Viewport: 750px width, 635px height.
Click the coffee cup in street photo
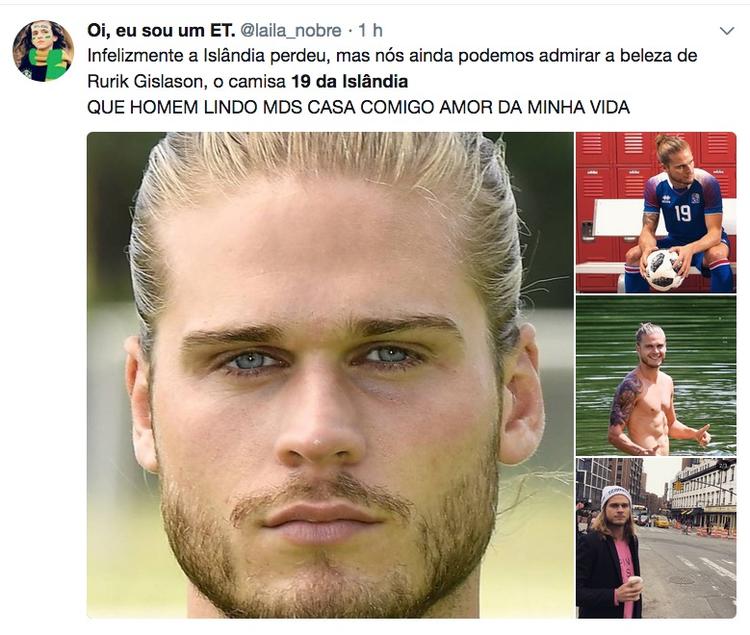point(634,586)
